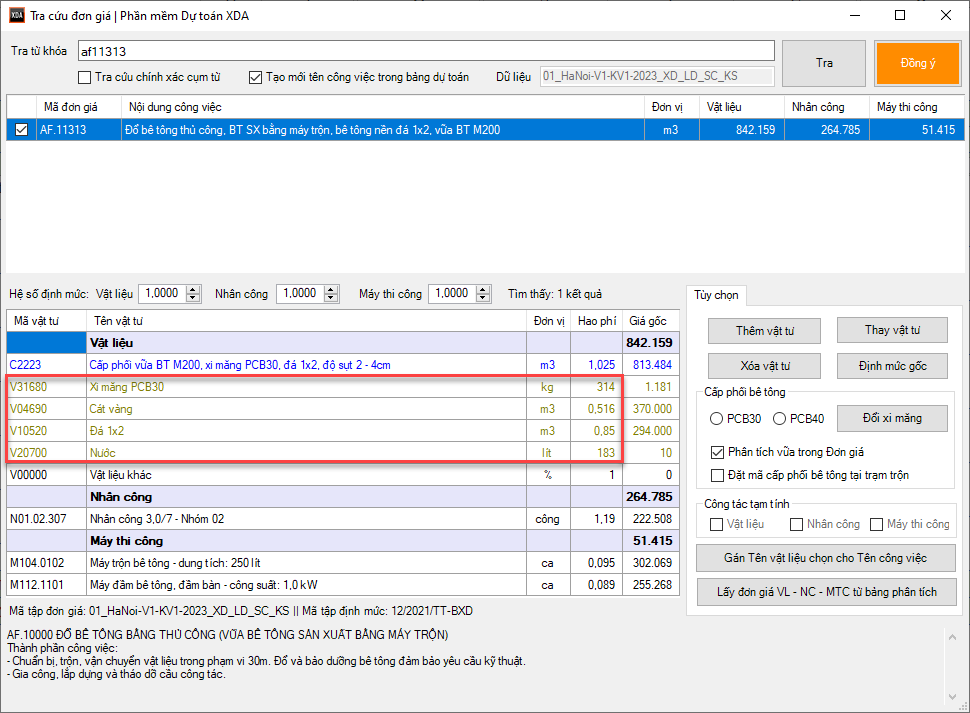Decrease the Nhân công coefficient with down arrow
The height and width of the screenshot is (713, 970).
click(x=332, y=298)
